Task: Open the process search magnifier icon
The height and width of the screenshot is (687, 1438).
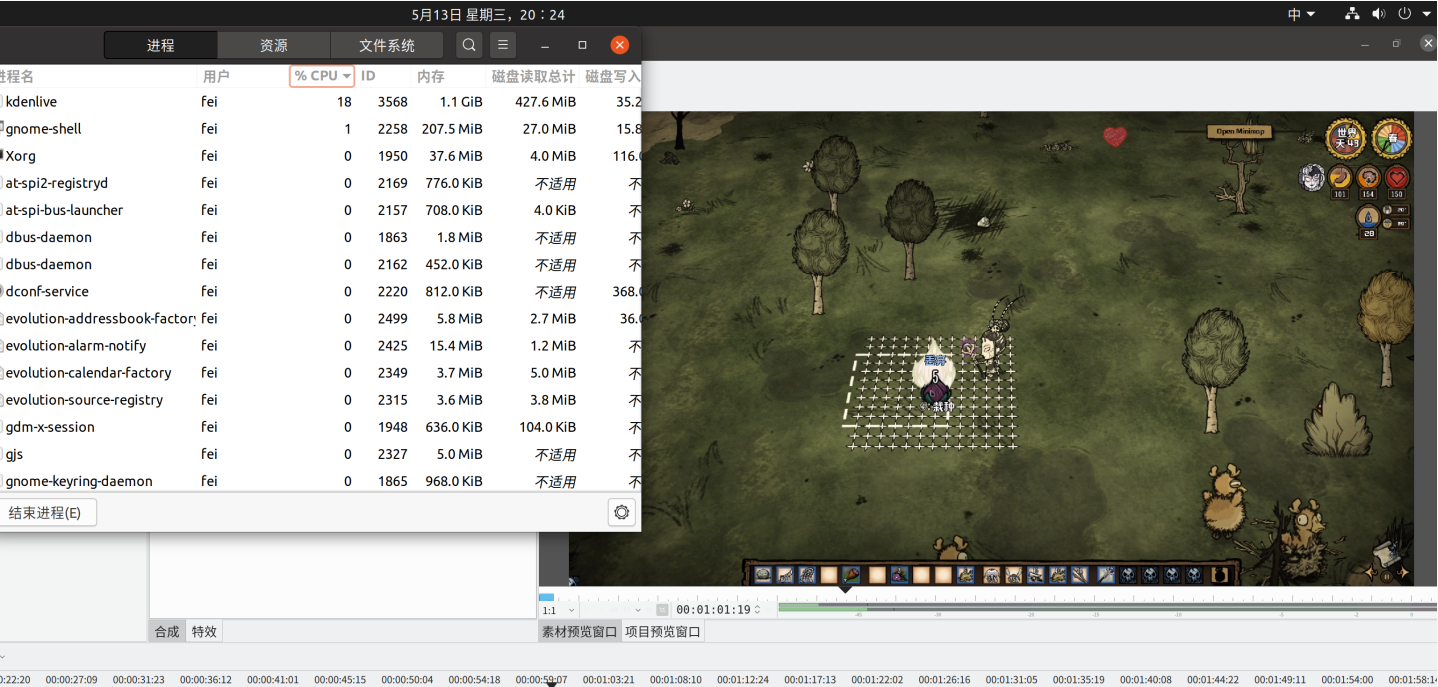Action: coord(469,45)
